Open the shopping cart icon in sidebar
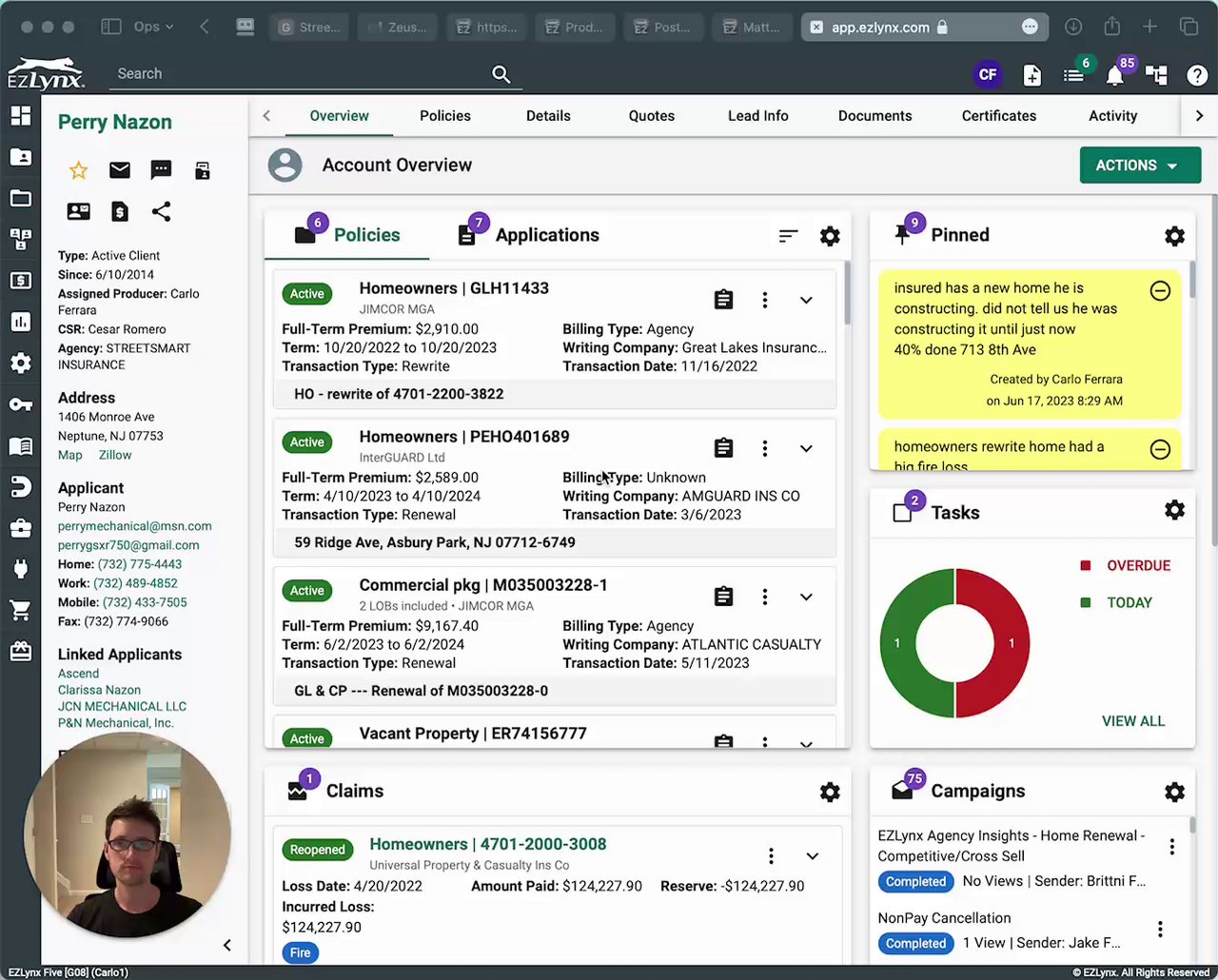 20,610
